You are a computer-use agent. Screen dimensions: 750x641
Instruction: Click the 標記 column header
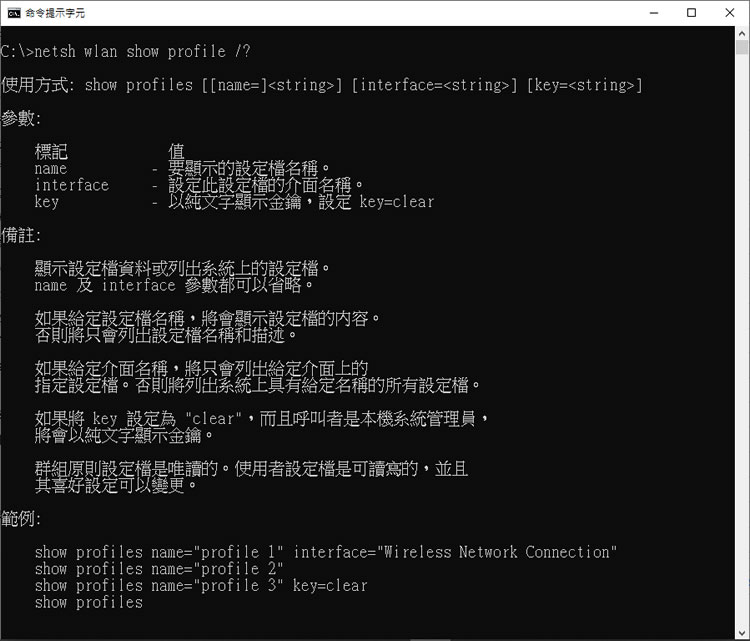coord(51,152)
